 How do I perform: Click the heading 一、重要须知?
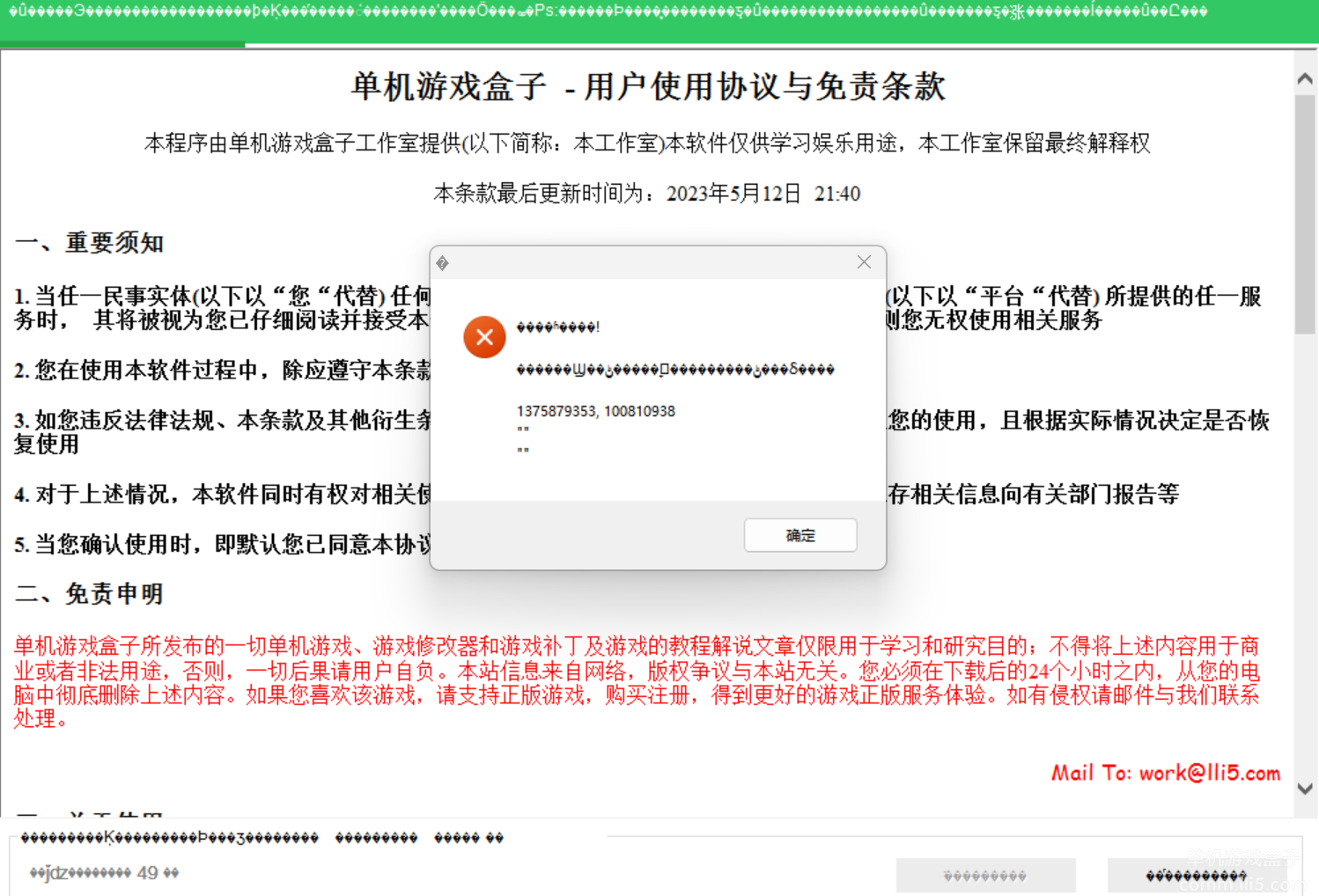(90, 242)
